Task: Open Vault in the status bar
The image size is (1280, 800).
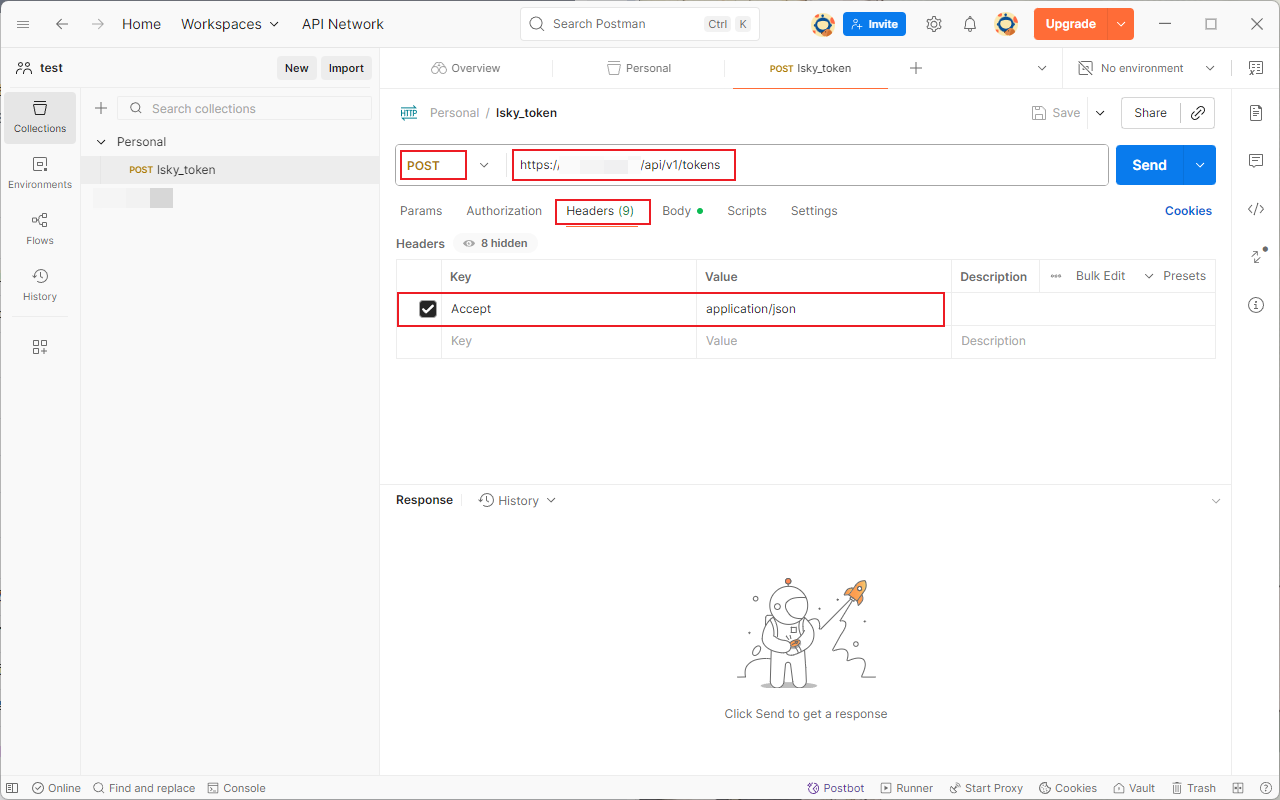Action: pyautogui.click(x=1134, y=788)
